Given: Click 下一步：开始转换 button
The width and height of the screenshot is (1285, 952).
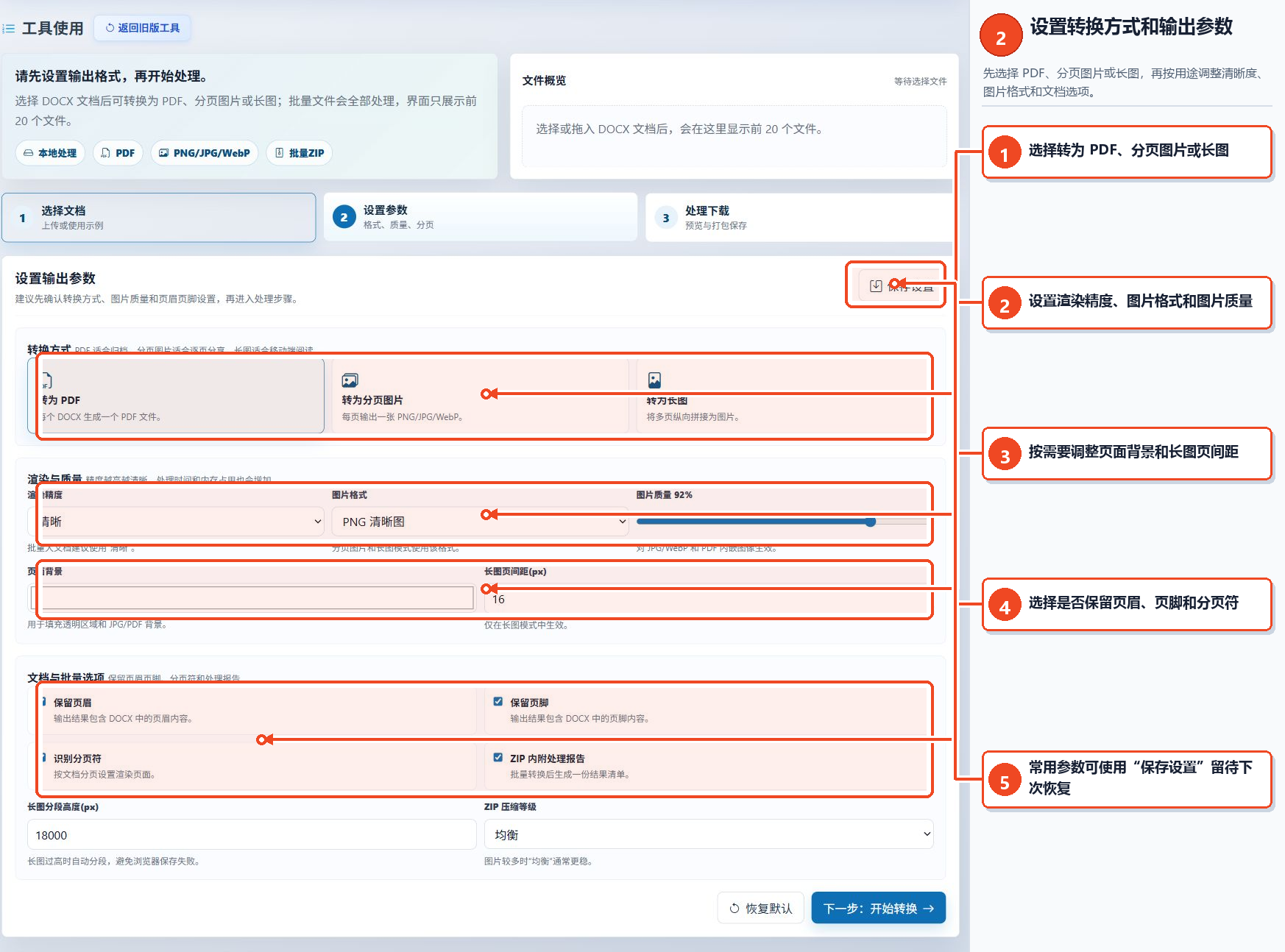Looking at the screenshot, I should [x=878, y=908].
